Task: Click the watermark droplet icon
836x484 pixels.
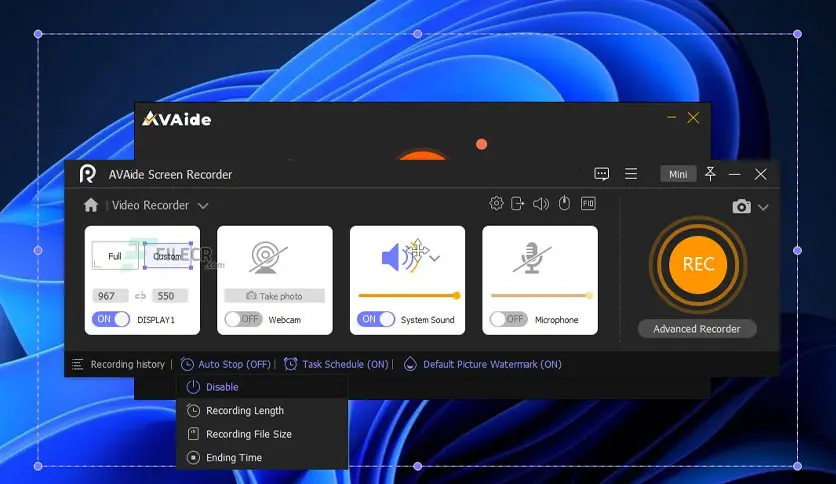Action: click(x=410, y=364)
